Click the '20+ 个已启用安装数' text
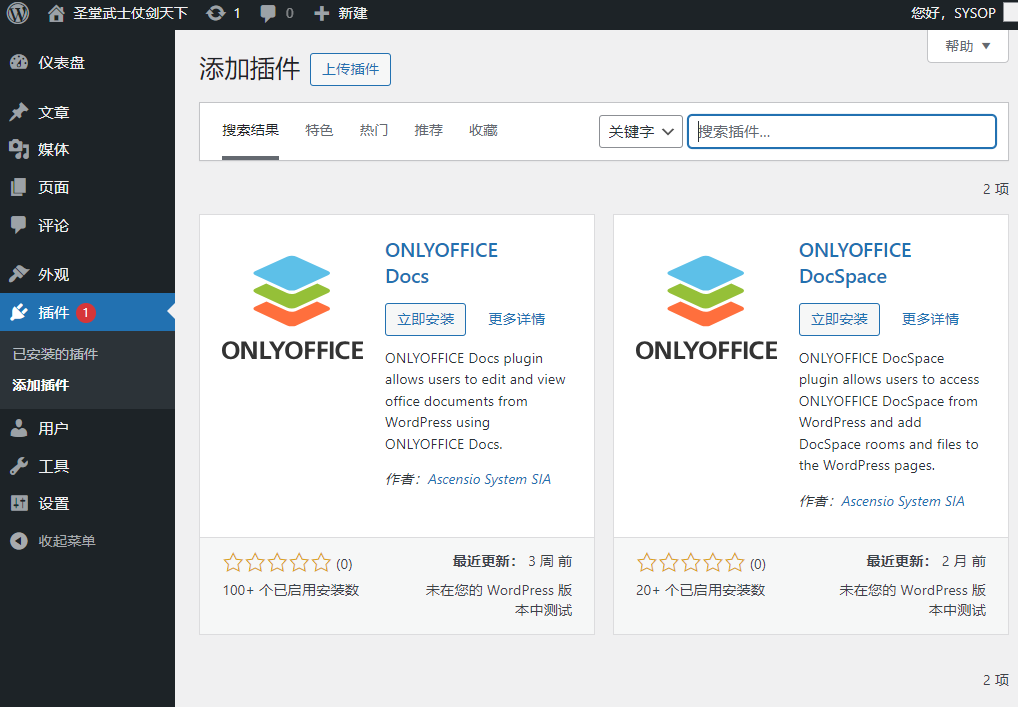 point(701,590)
